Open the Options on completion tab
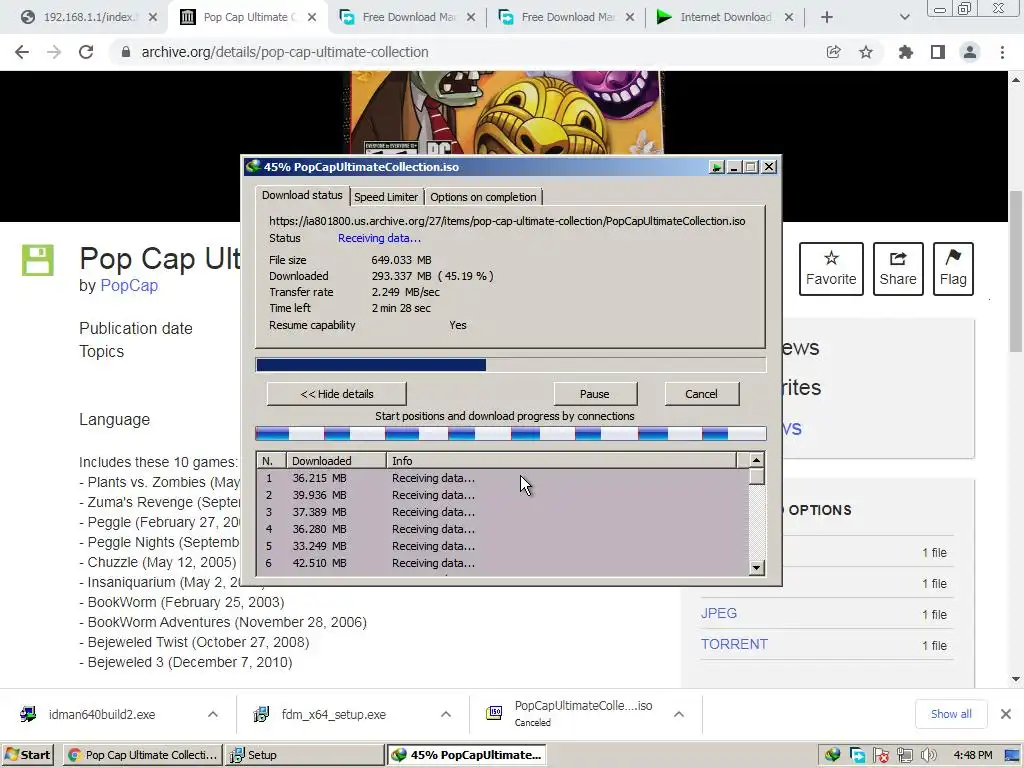 point(483,197)
